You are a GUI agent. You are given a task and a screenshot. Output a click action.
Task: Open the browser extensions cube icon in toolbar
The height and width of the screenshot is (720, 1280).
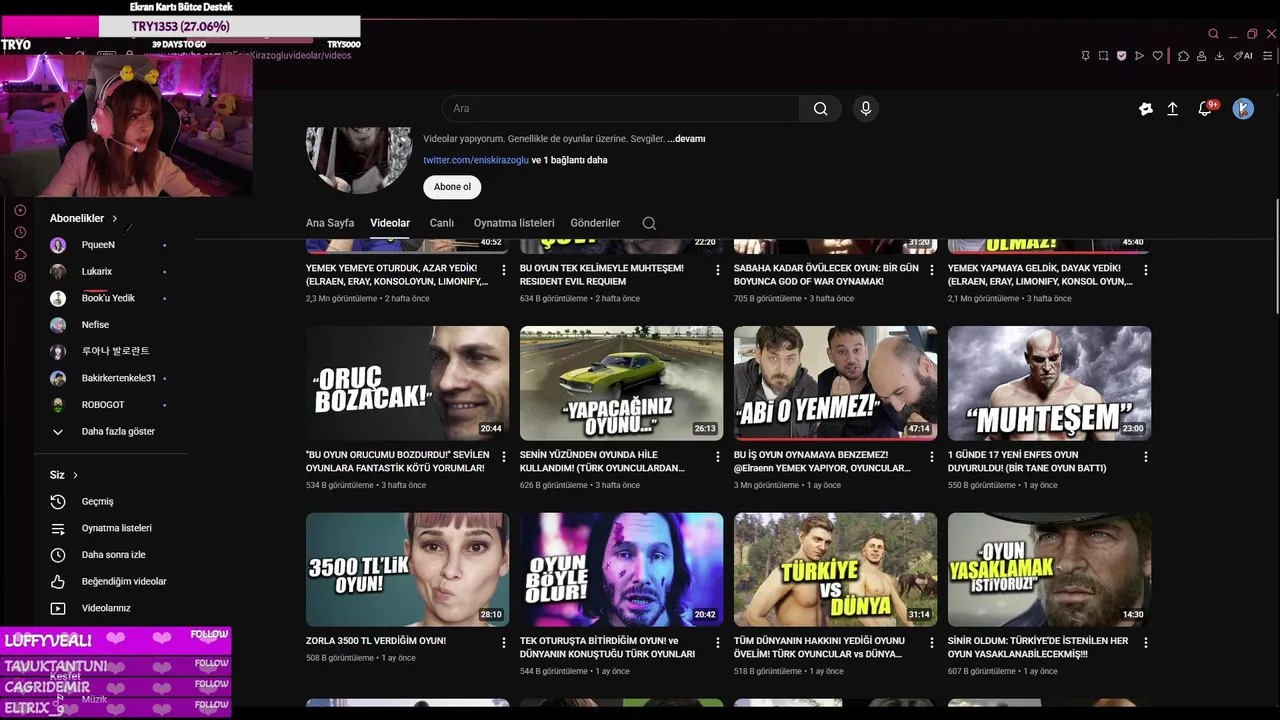[x=1183, y=56]
